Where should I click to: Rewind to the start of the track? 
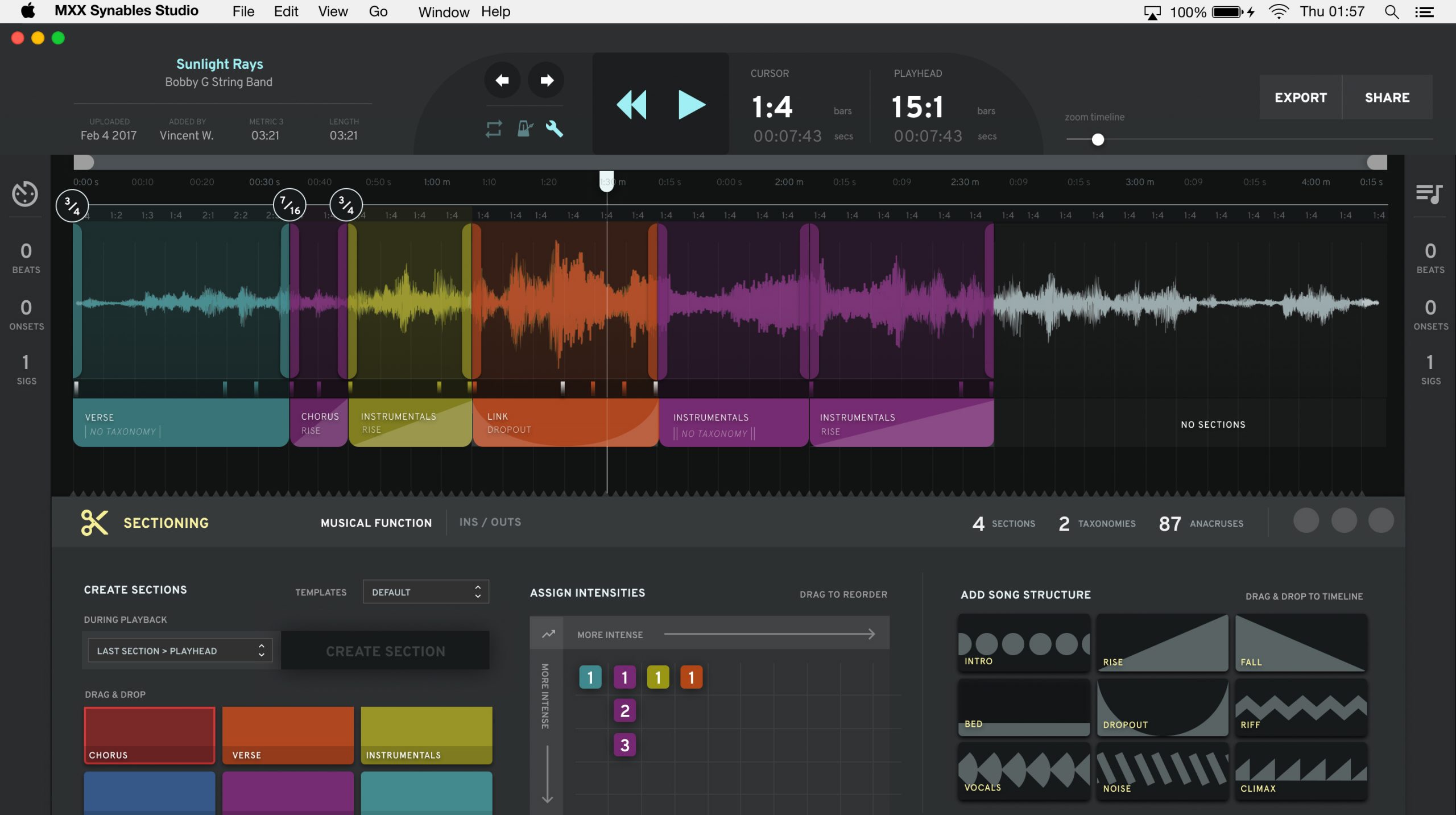(632, 105)
